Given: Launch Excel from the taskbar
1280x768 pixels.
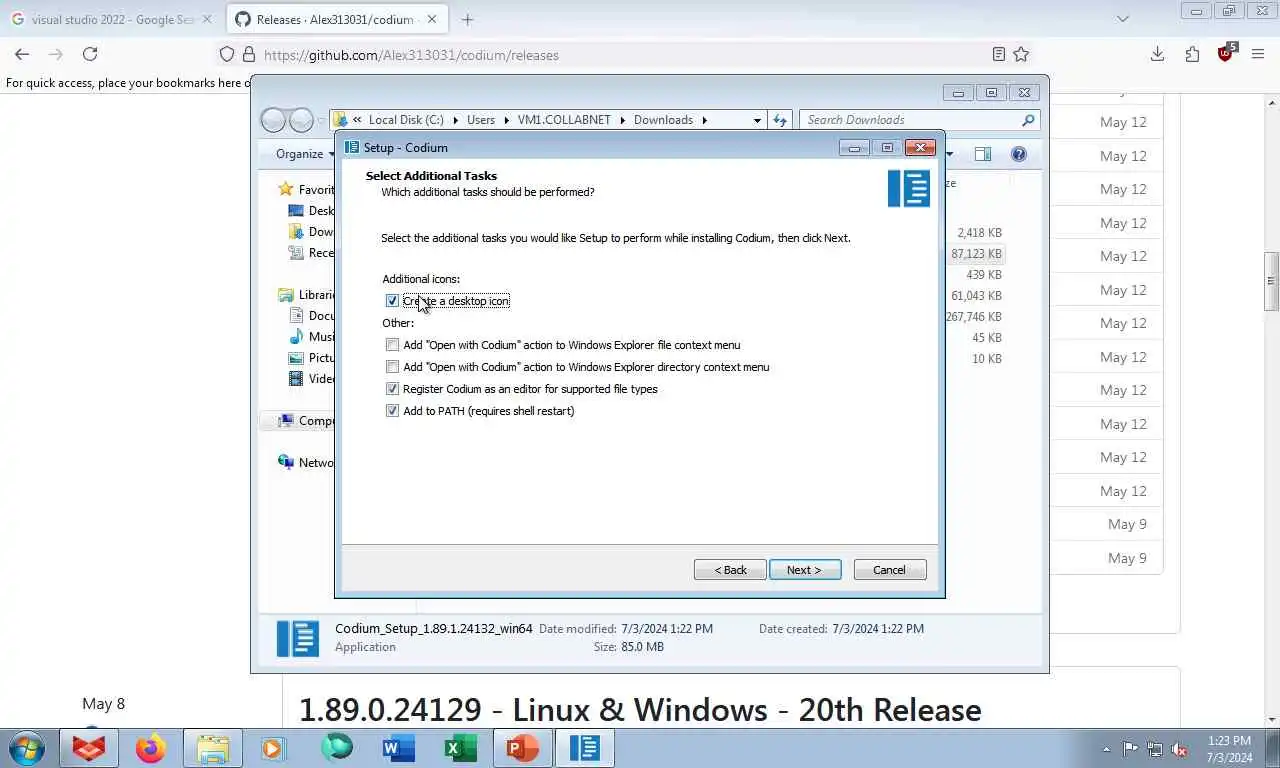Looking at the screenshot, I should click(461, 748).
